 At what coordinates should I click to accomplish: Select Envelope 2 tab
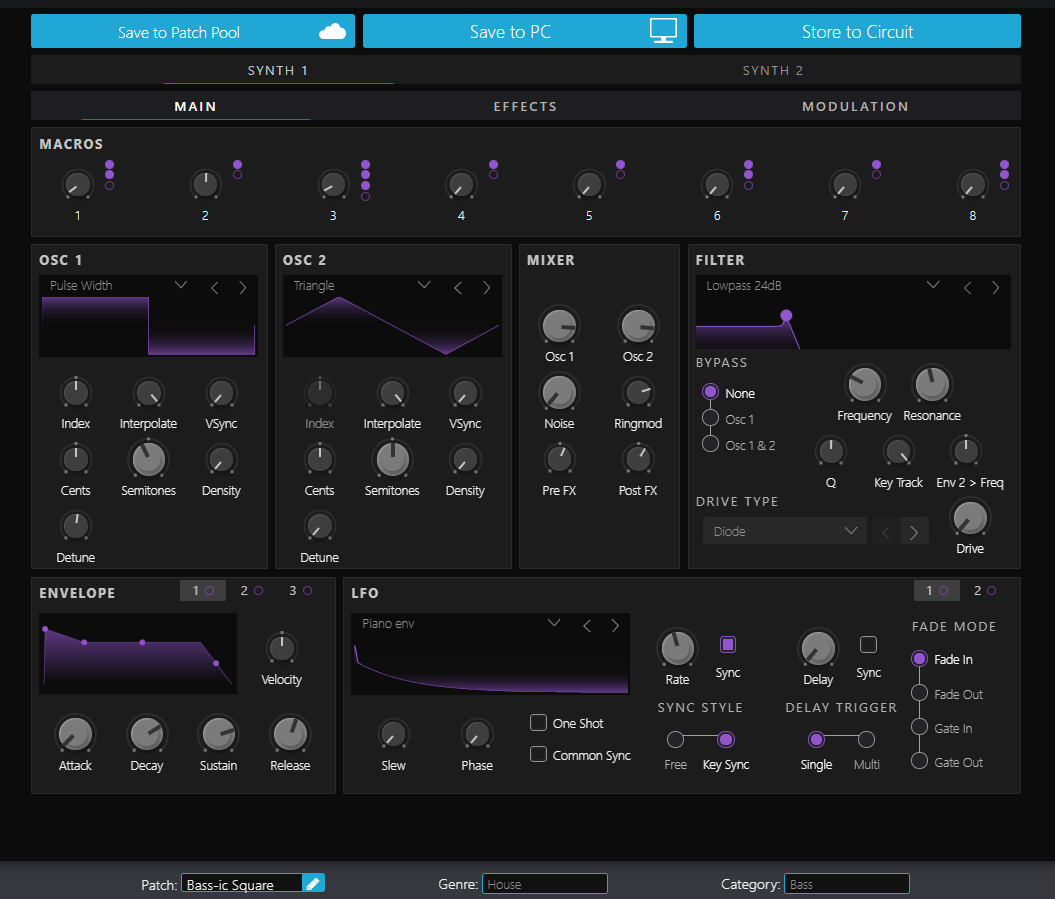[x=251, y=591]
